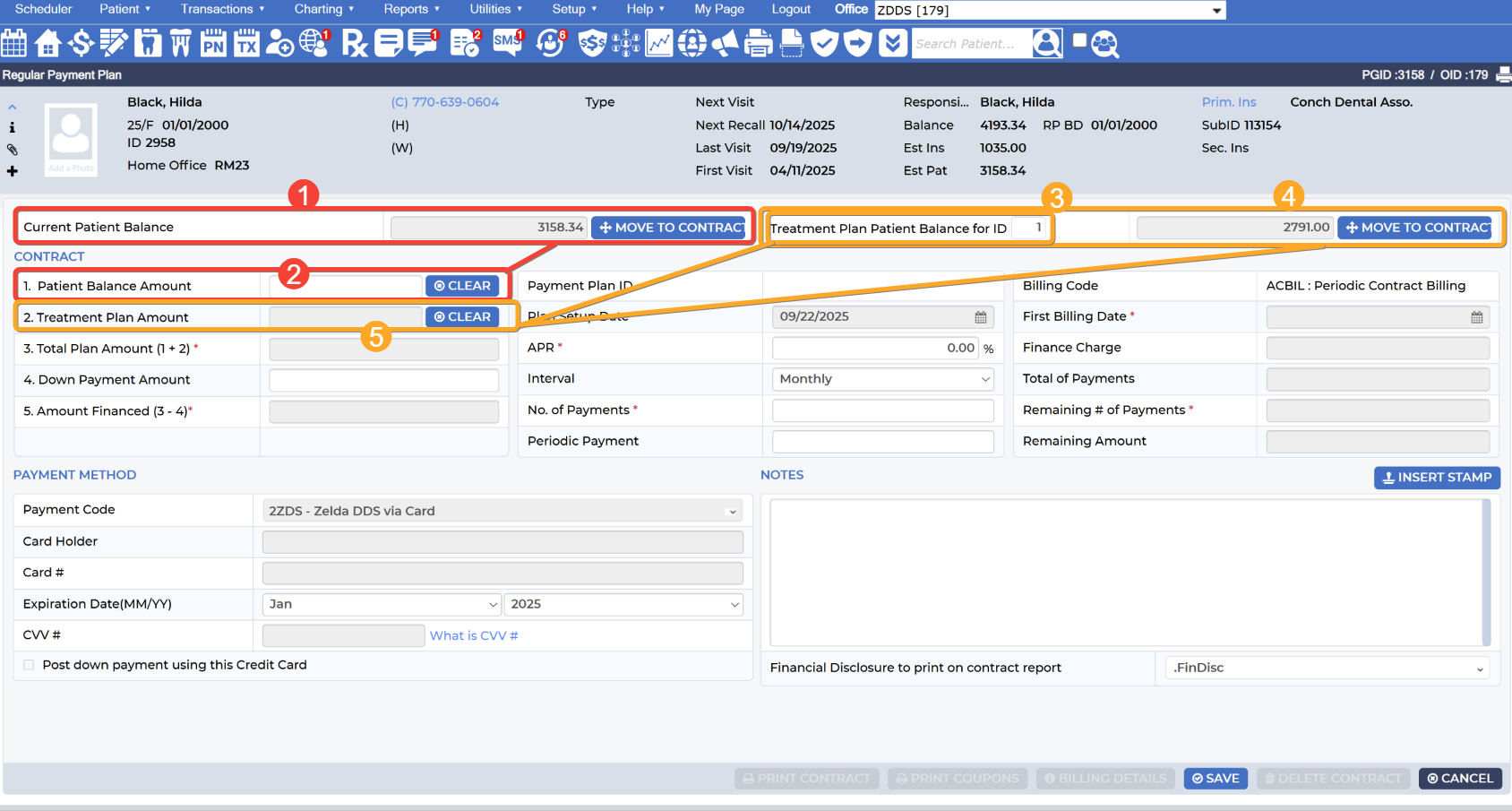The image size is (1512, 811).
Task: Click the megaphone announcements icon
Action: (726, 43)
